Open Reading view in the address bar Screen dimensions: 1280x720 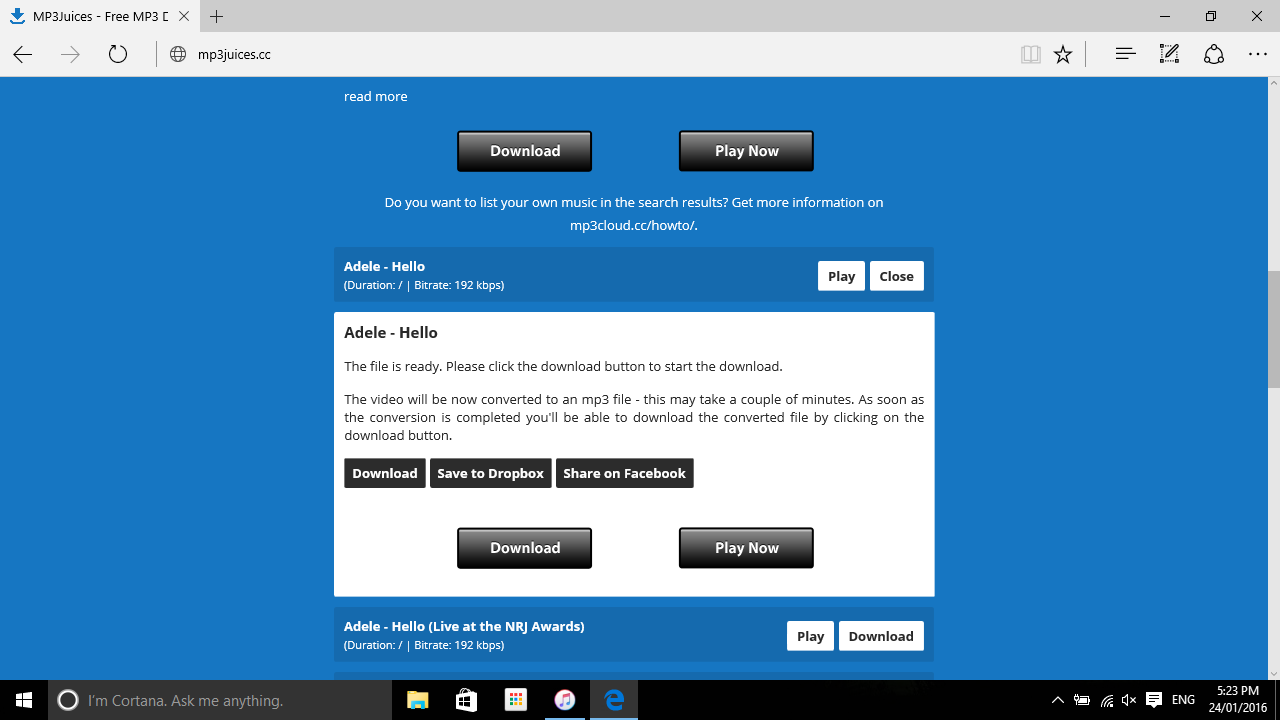1030,54
